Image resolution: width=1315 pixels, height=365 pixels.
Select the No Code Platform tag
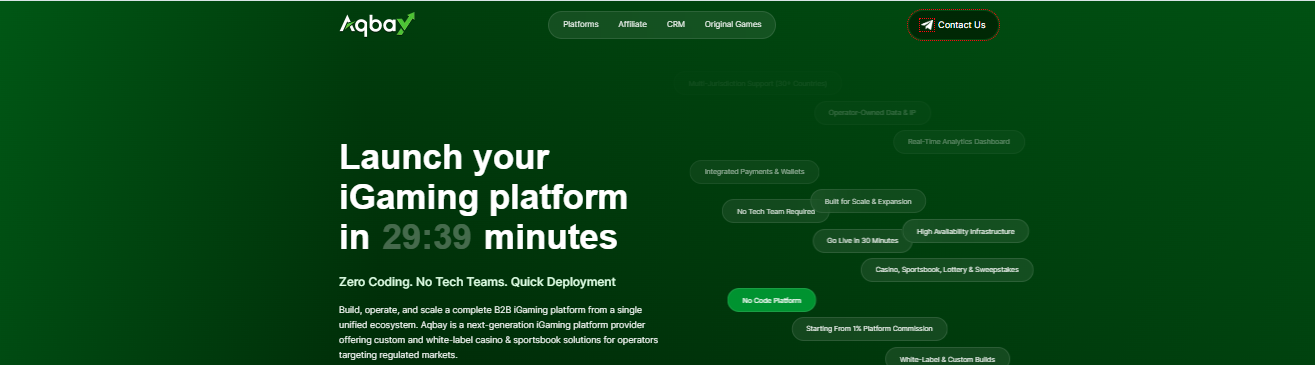[772, 300]
